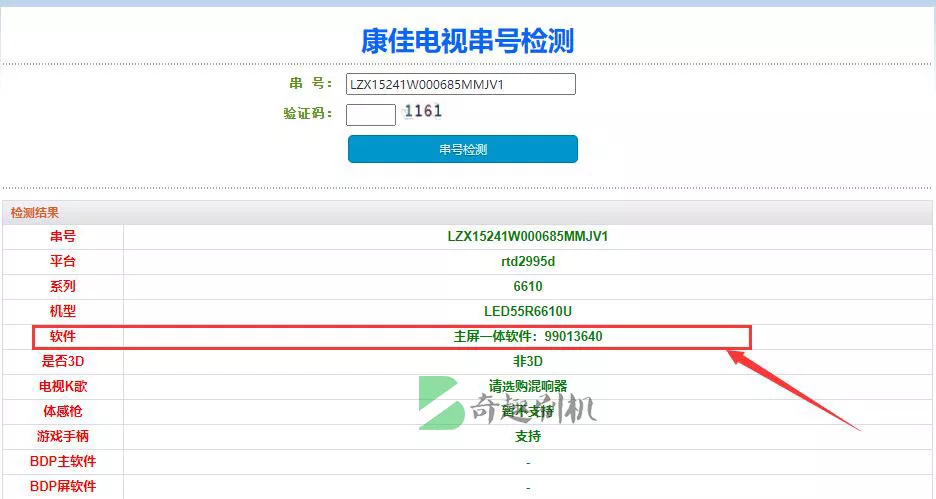Click the 游戏手柄 row label
Image resolution: width=936 pixels, height=499 pixels.
coord(63,437)
